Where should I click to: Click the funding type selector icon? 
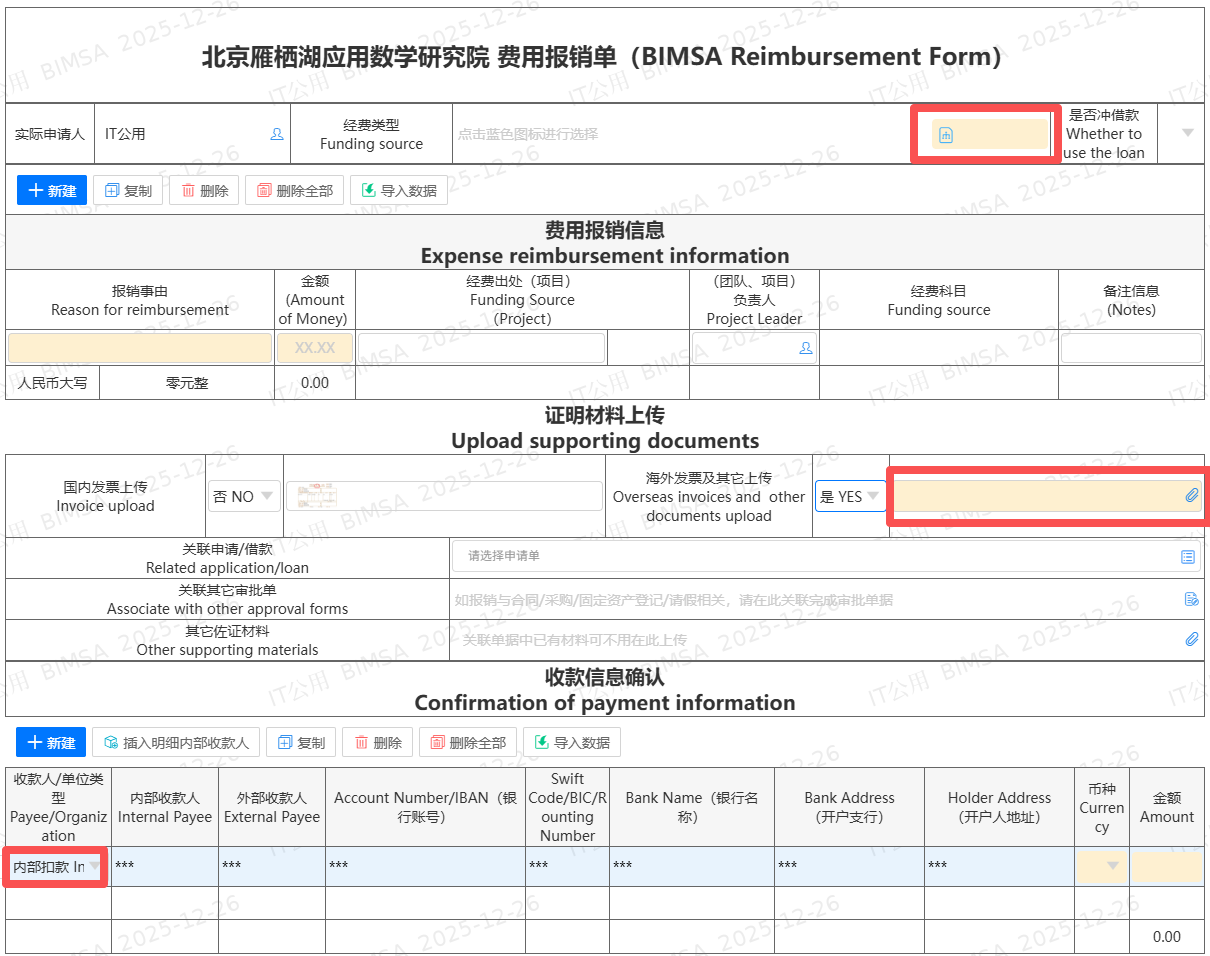tap(946, 135)
